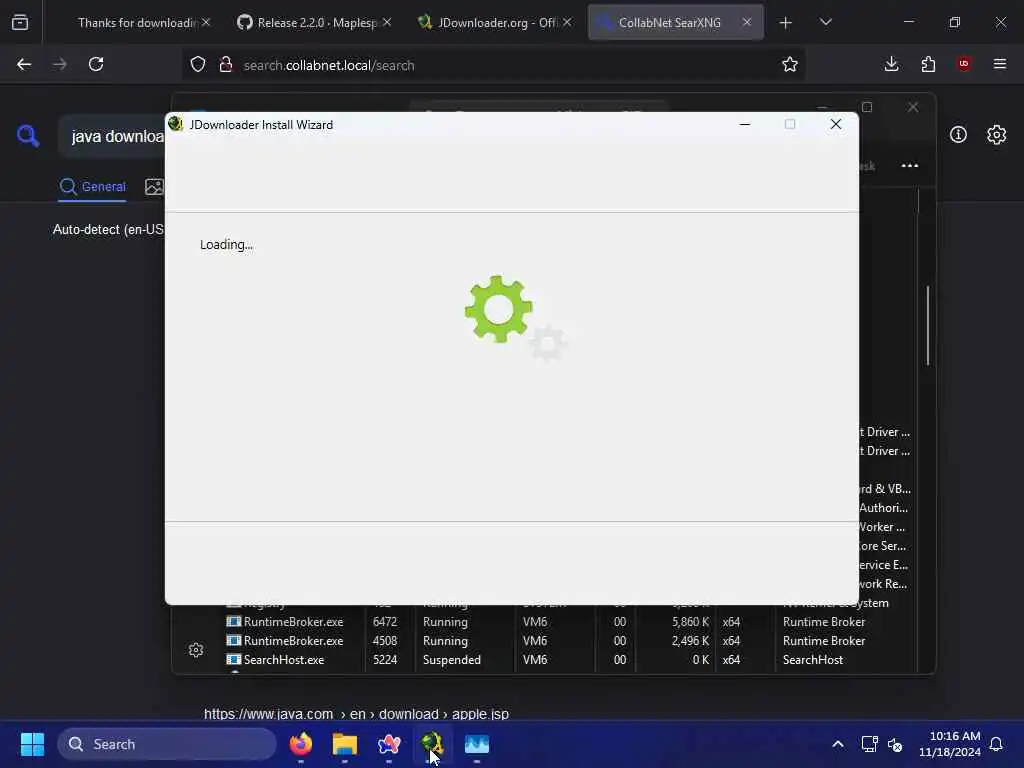Viewport: 1024px width, 768px height.
Task: Open the Windows Start menu
Action: coord(33,744)
